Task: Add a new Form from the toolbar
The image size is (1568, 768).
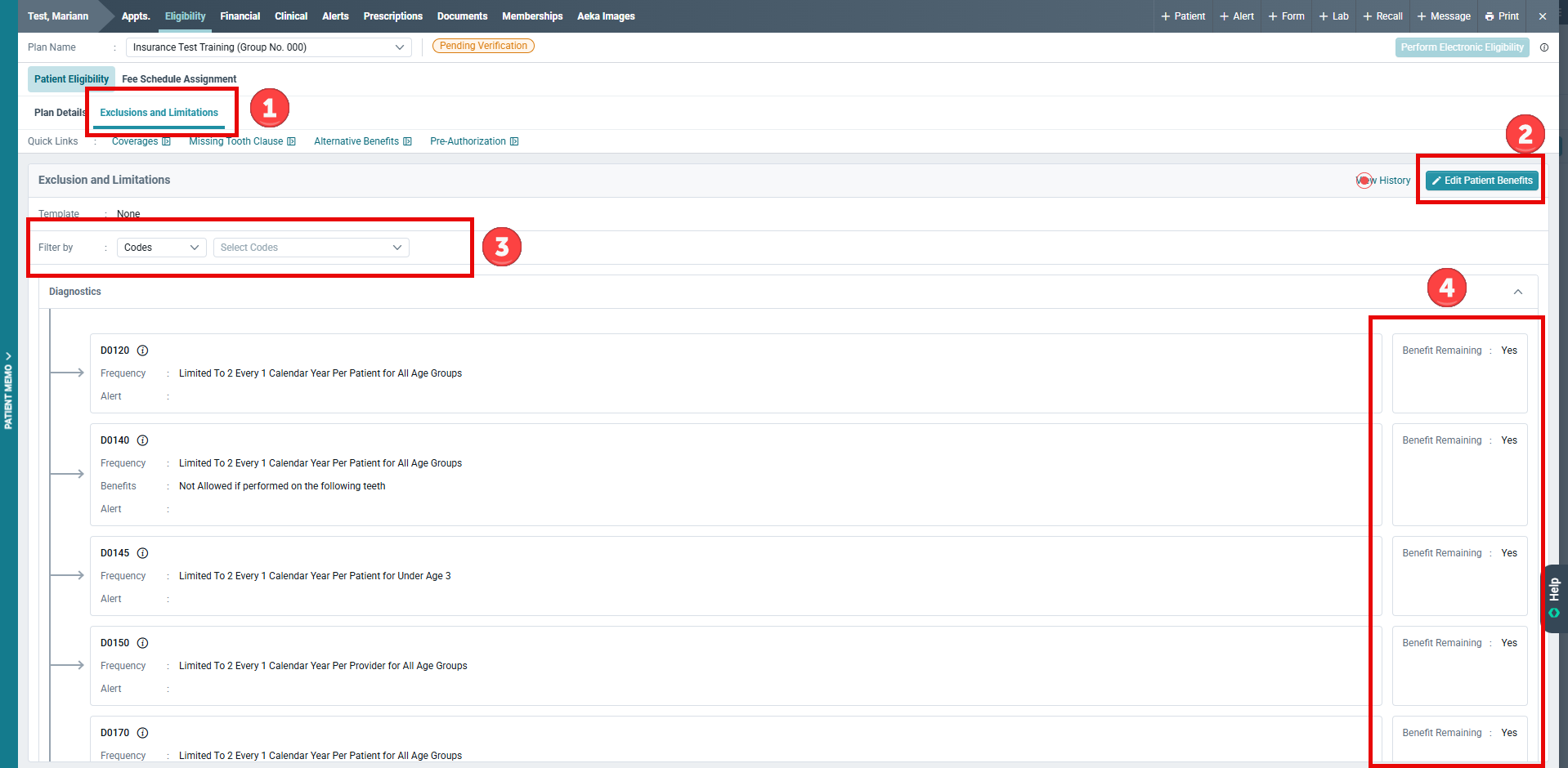Action: (1287, 16)
